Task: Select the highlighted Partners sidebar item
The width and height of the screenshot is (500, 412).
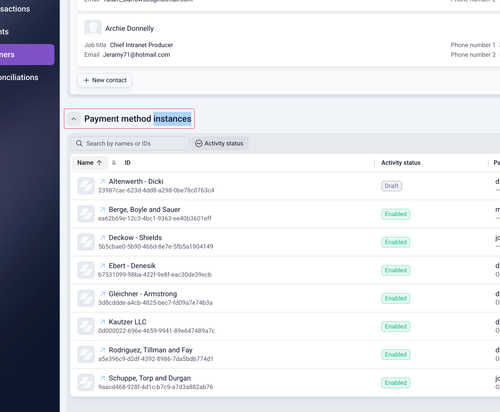Action: (x=27, y=55)
